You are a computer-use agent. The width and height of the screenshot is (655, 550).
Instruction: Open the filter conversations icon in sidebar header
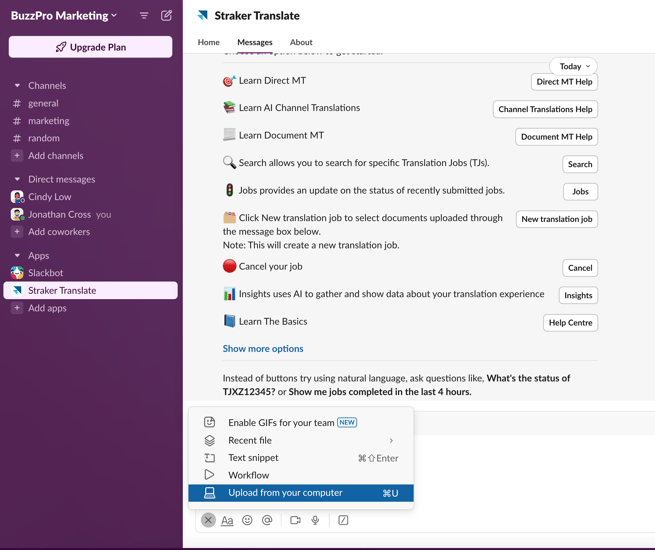coord(144,16)
